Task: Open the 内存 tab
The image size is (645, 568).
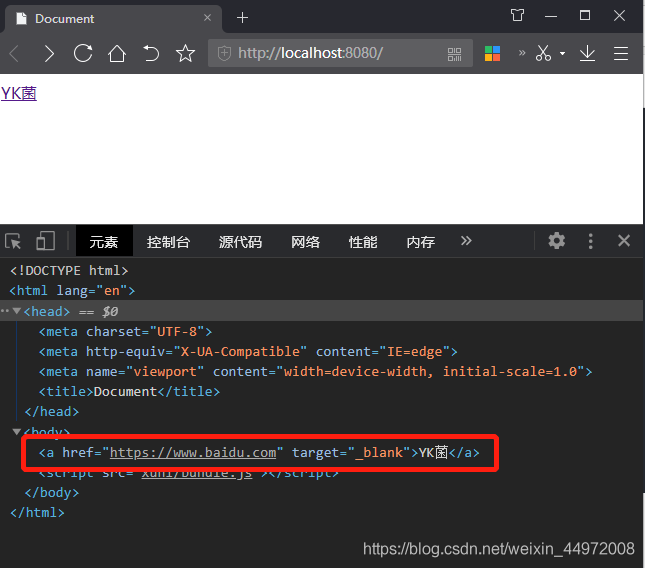Action: pos(420,242)
